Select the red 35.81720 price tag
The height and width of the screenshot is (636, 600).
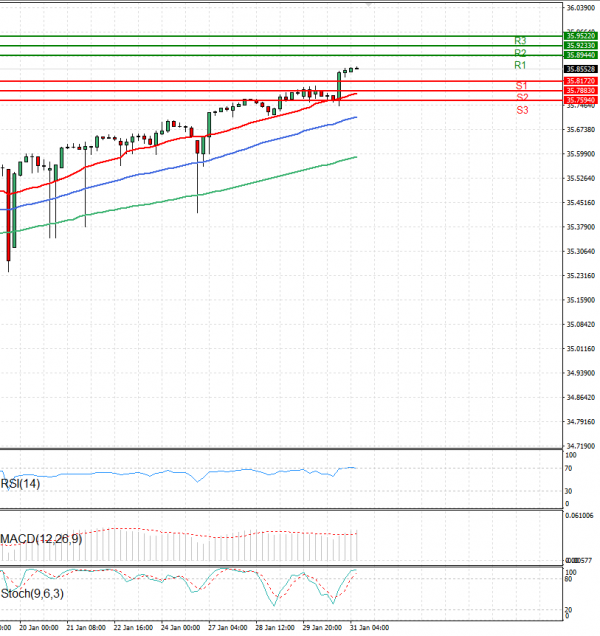click(x=581, y=81)
